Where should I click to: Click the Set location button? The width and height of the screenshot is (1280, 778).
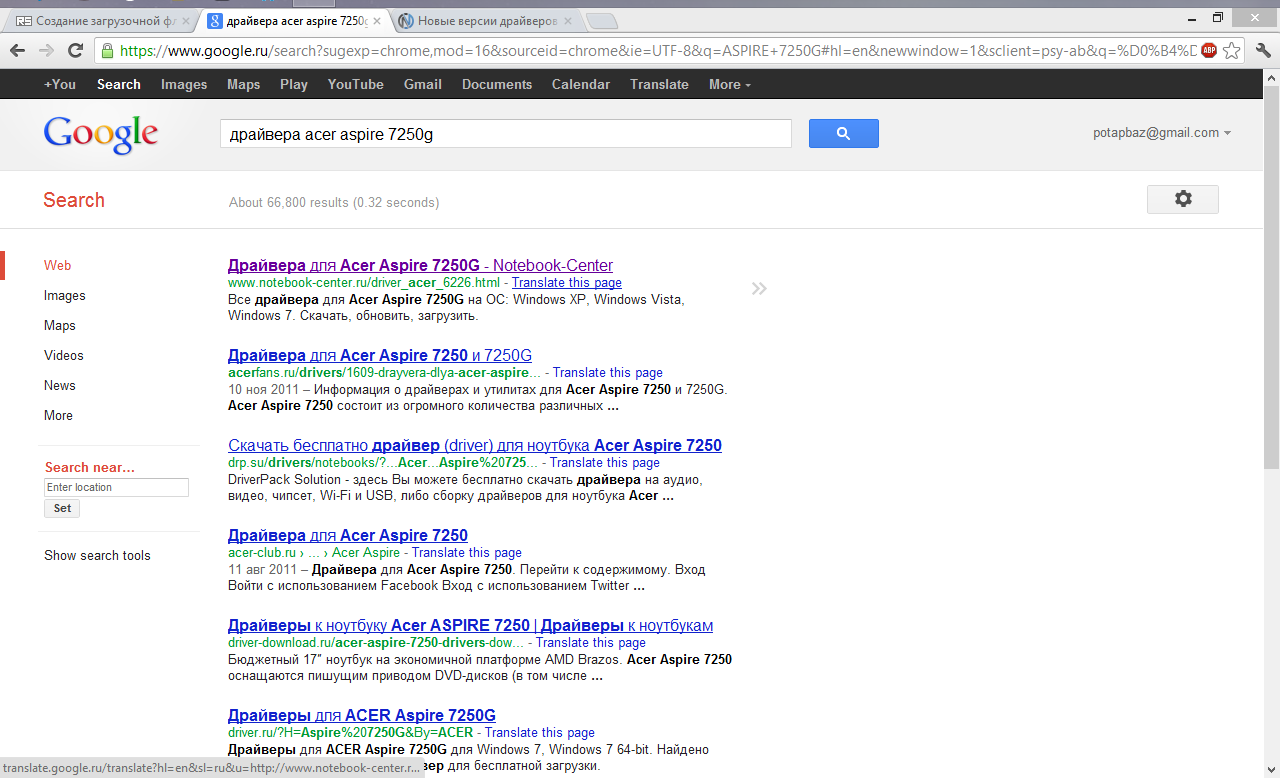tap(62, 508)
